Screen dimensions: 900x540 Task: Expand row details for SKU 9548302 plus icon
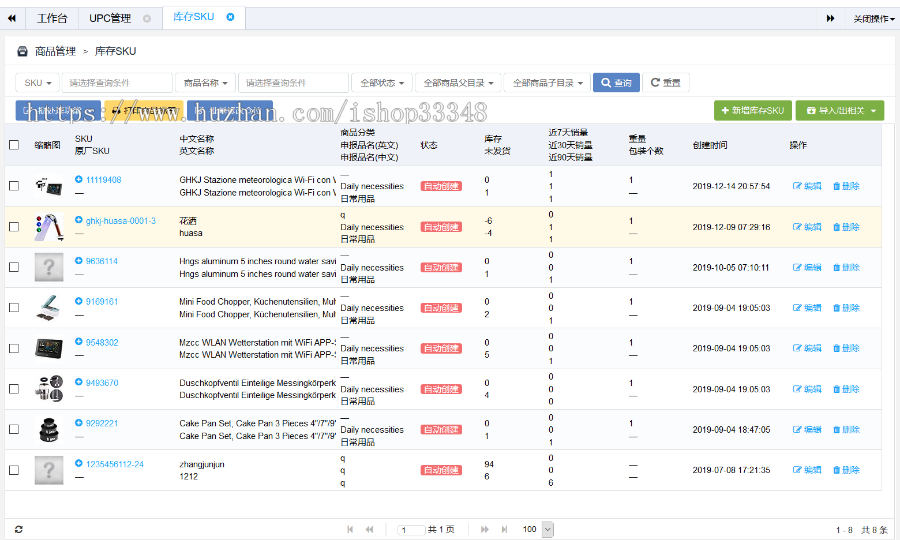coord(79,341)
